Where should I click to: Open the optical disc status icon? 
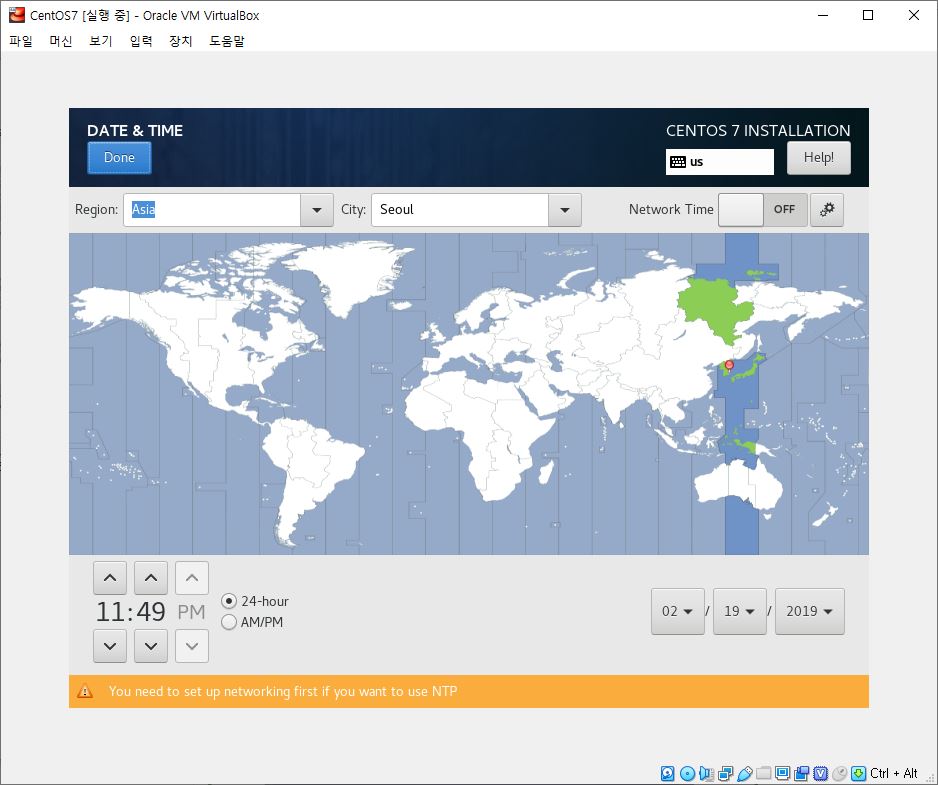click(x=687, y=773)
